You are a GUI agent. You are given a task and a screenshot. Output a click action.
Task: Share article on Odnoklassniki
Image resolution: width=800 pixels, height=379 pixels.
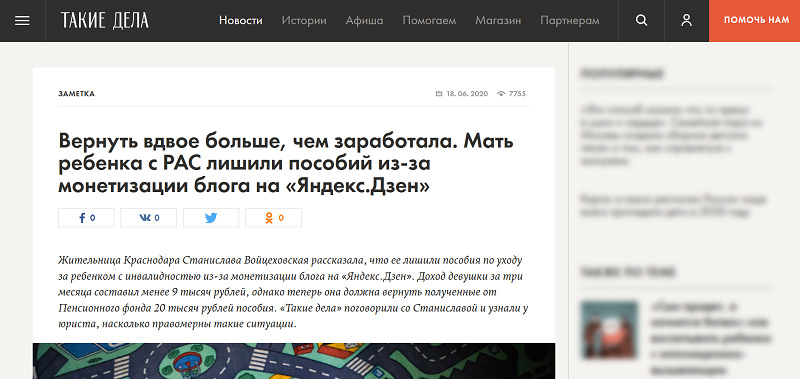click(273, 218)
